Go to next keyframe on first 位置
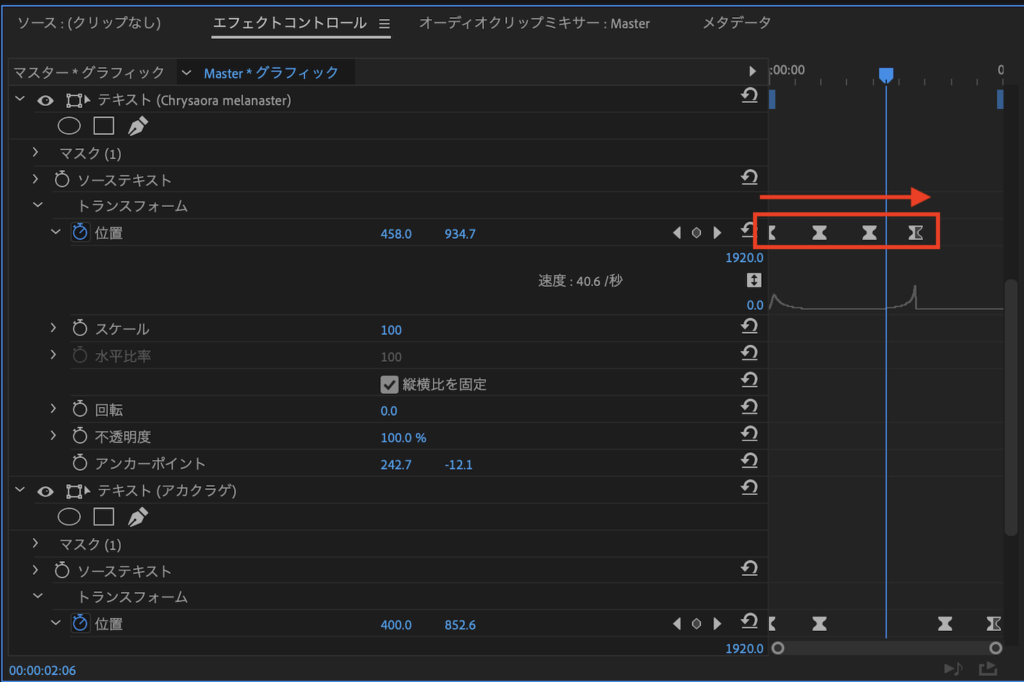Screen dimensions: 1024x682 tap(717, 233)
